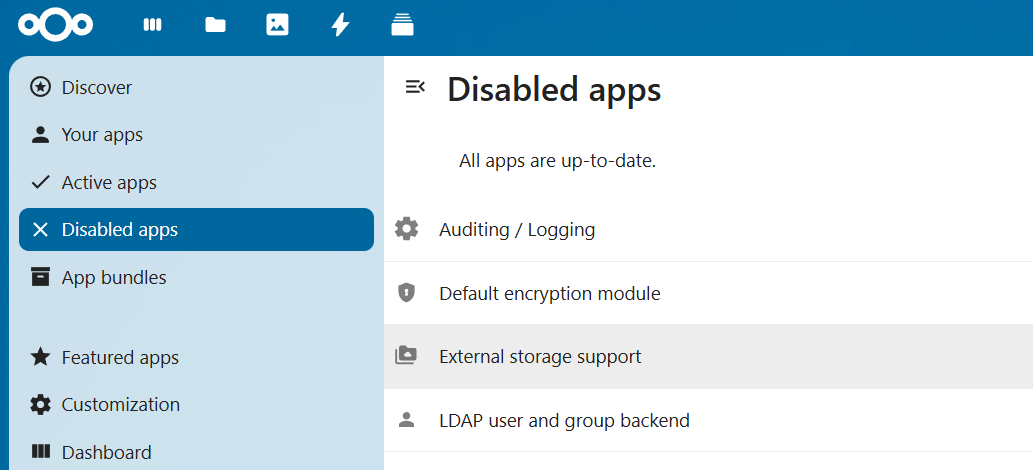
Task: Browse Featured apps category
Action: pyautogui.click(x=120, y=357)
